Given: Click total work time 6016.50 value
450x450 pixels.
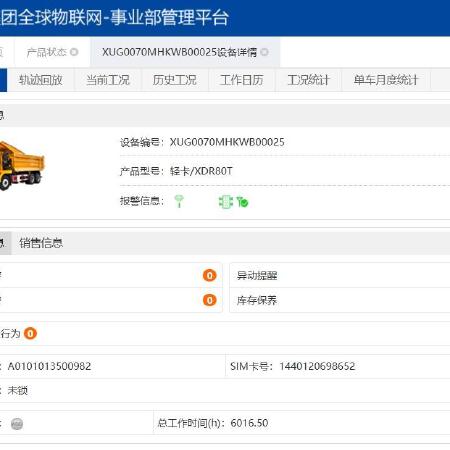Looking at the screenshot, I should (x=249, y=423).
